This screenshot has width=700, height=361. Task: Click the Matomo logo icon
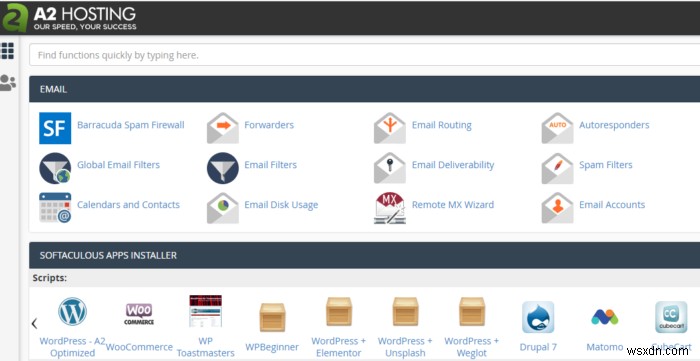(x=604, y=317)
